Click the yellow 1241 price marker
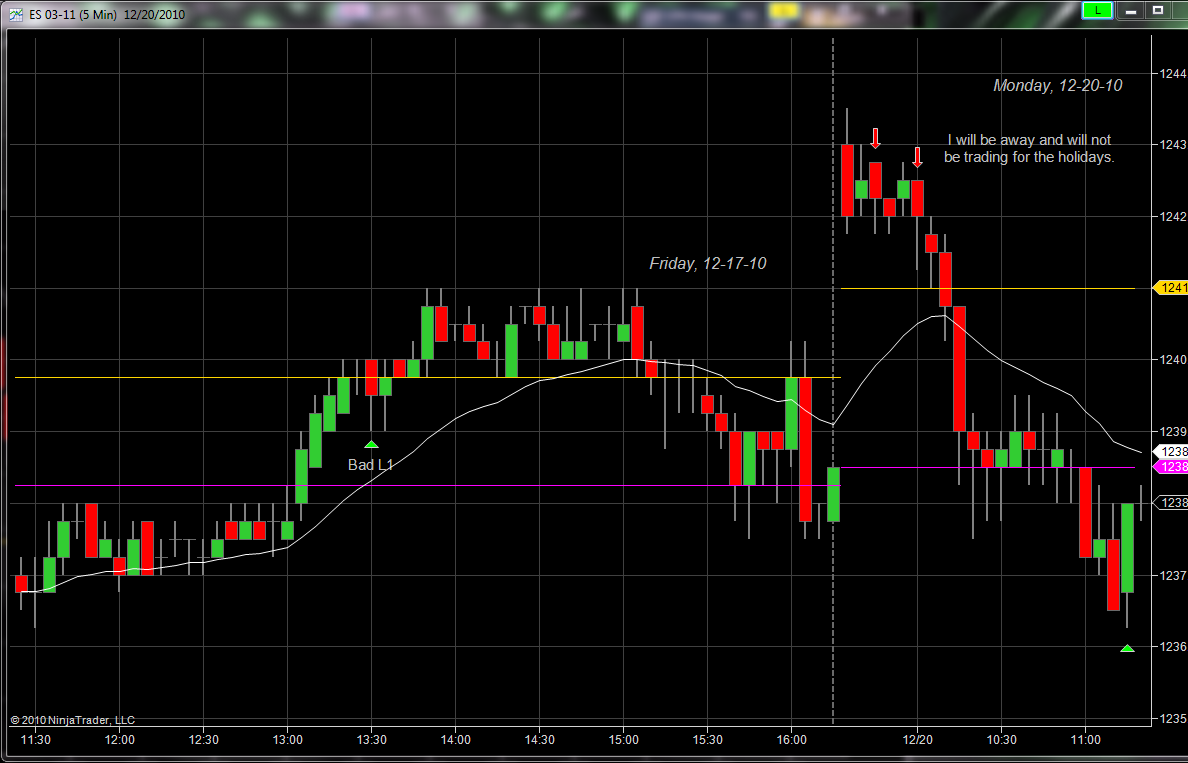1188x763 pixels. (x=1171, y=288)
